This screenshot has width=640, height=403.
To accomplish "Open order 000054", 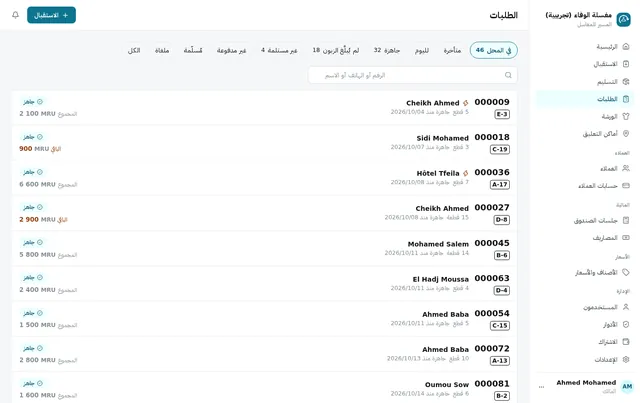I will click(264, 319).
